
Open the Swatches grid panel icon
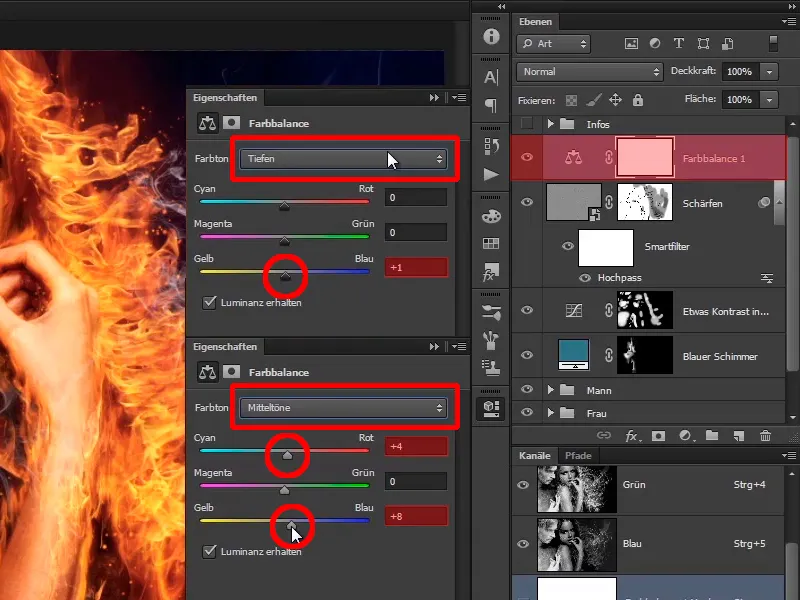coord(491,243)
